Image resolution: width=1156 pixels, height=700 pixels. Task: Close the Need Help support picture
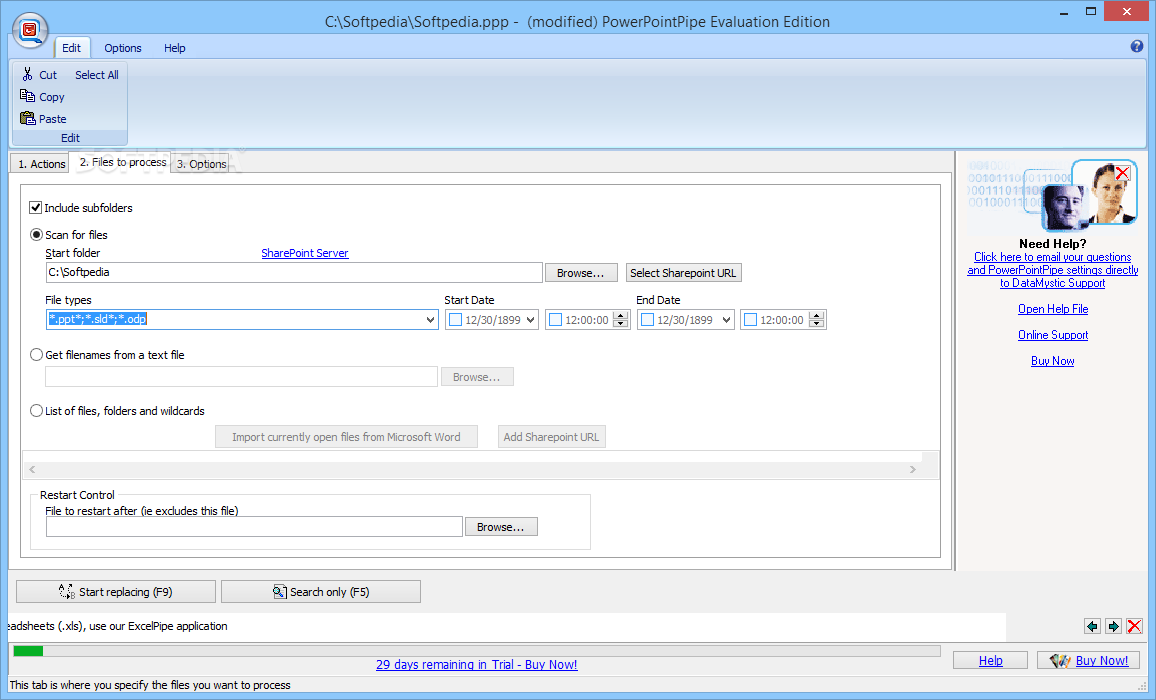click(1123, 173)
